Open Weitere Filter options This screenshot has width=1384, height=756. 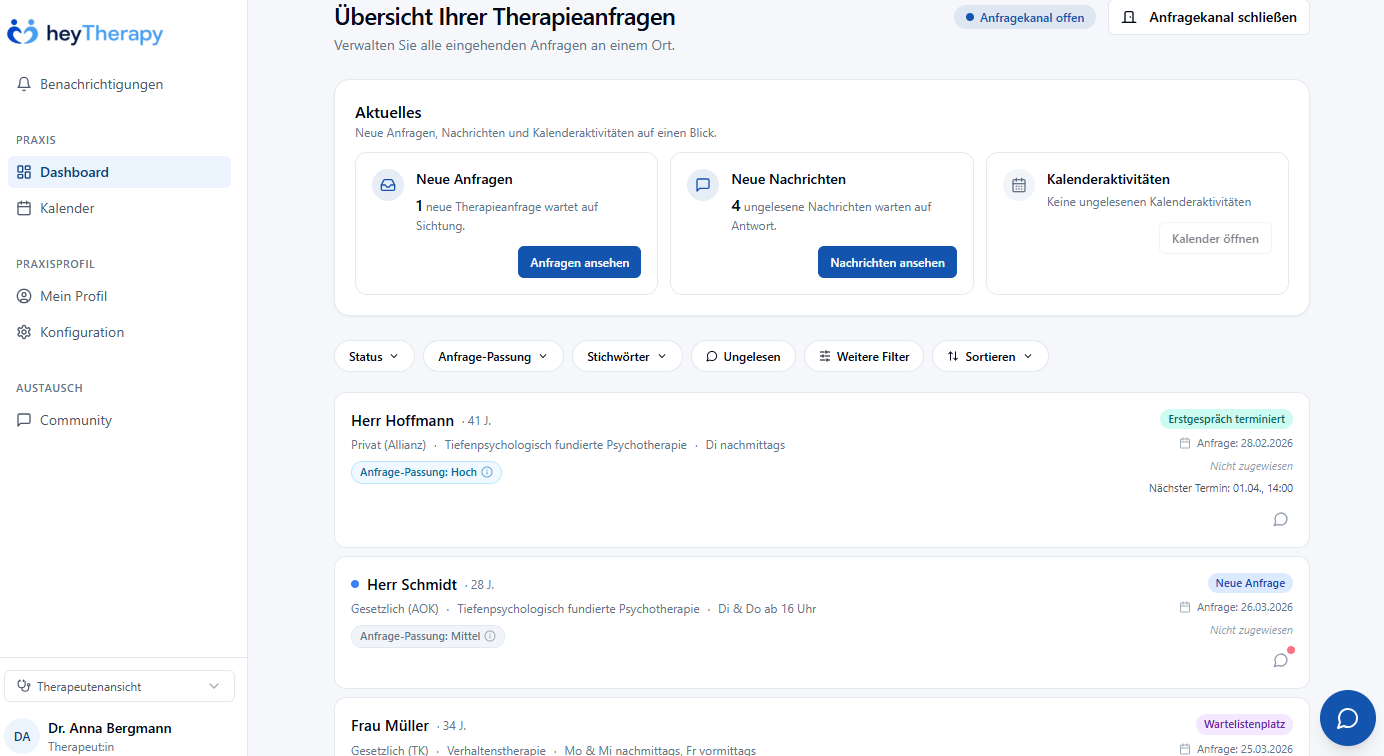[864, 356]
